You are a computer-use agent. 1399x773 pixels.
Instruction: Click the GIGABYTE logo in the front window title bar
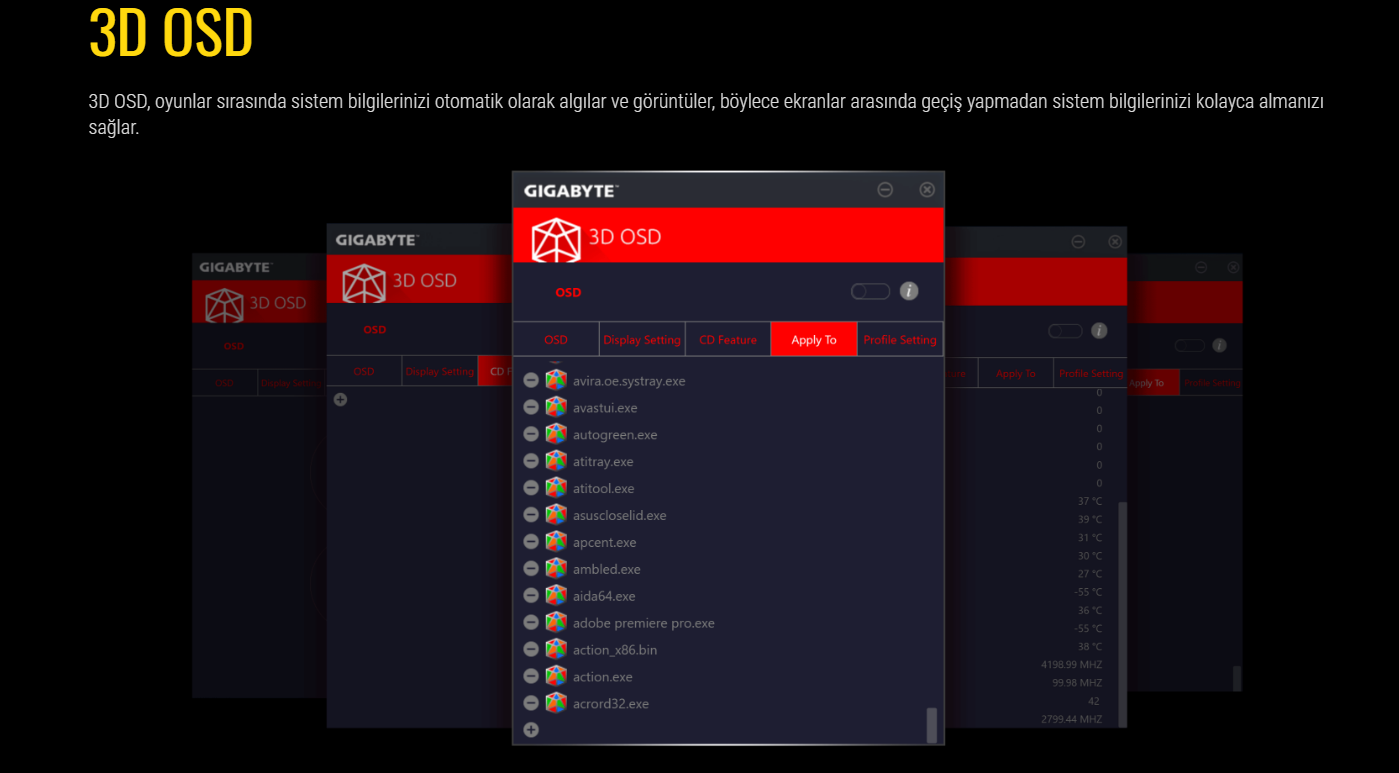571,190
